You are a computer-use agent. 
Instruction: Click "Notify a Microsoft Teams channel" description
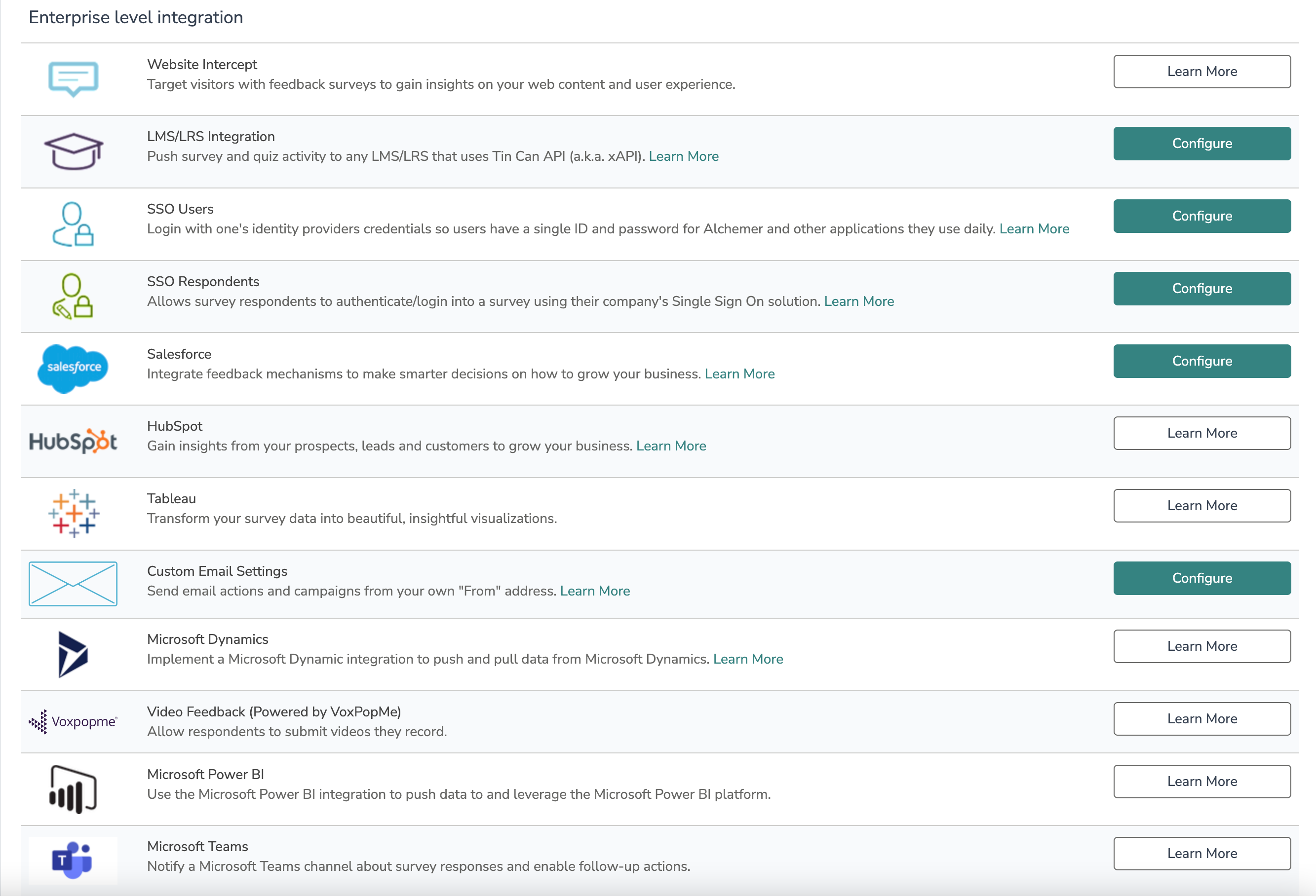click(419, 866)
